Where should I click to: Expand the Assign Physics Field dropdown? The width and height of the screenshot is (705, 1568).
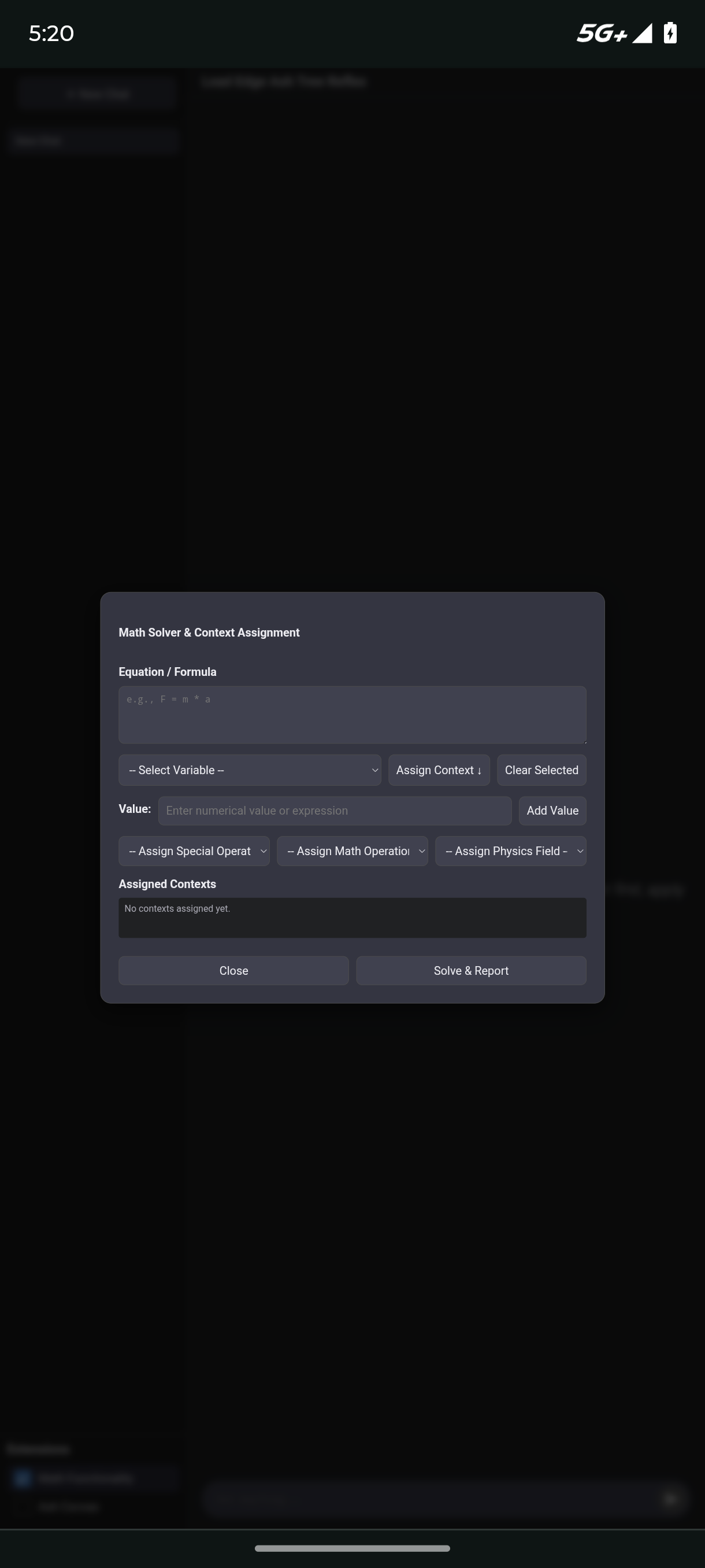click(510, 851)
